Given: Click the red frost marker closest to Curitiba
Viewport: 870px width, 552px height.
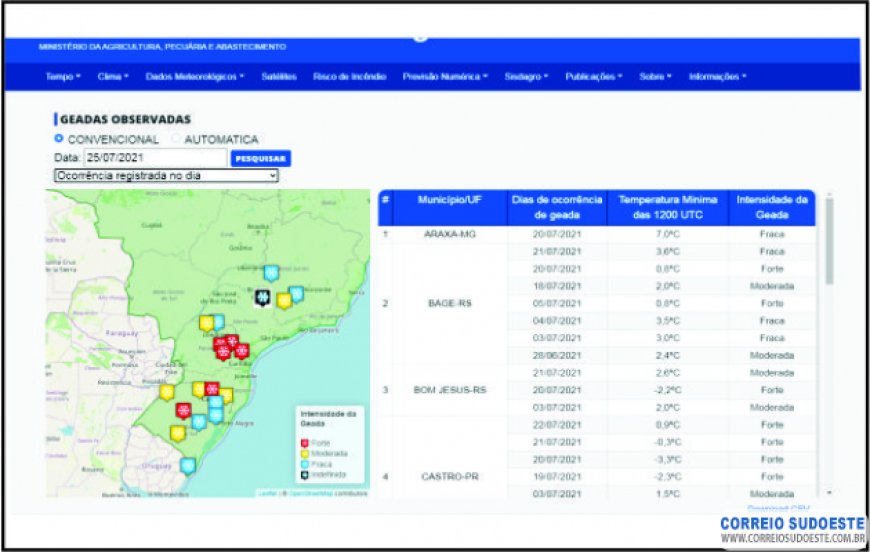Looking at the screenshot, I should pos(242,351).
